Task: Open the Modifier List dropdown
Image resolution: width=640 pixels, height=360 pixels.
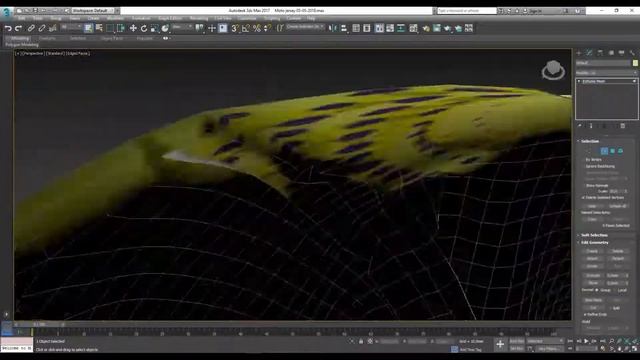Action: (606, 73)
